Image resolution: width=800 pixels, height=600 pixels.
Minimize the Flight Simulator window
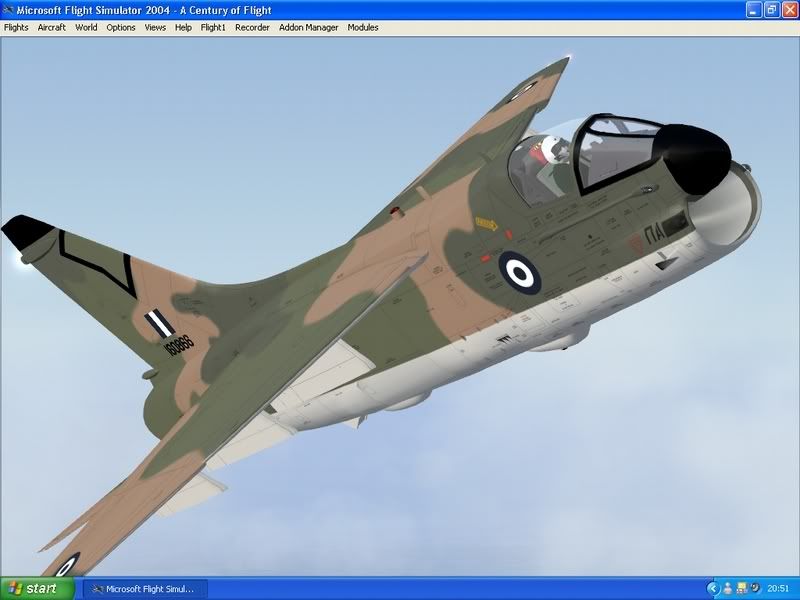tap(754, 10)
